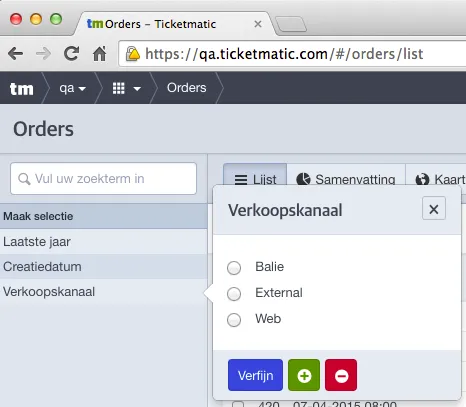Click the security warning padlock icon

point(133,54)
